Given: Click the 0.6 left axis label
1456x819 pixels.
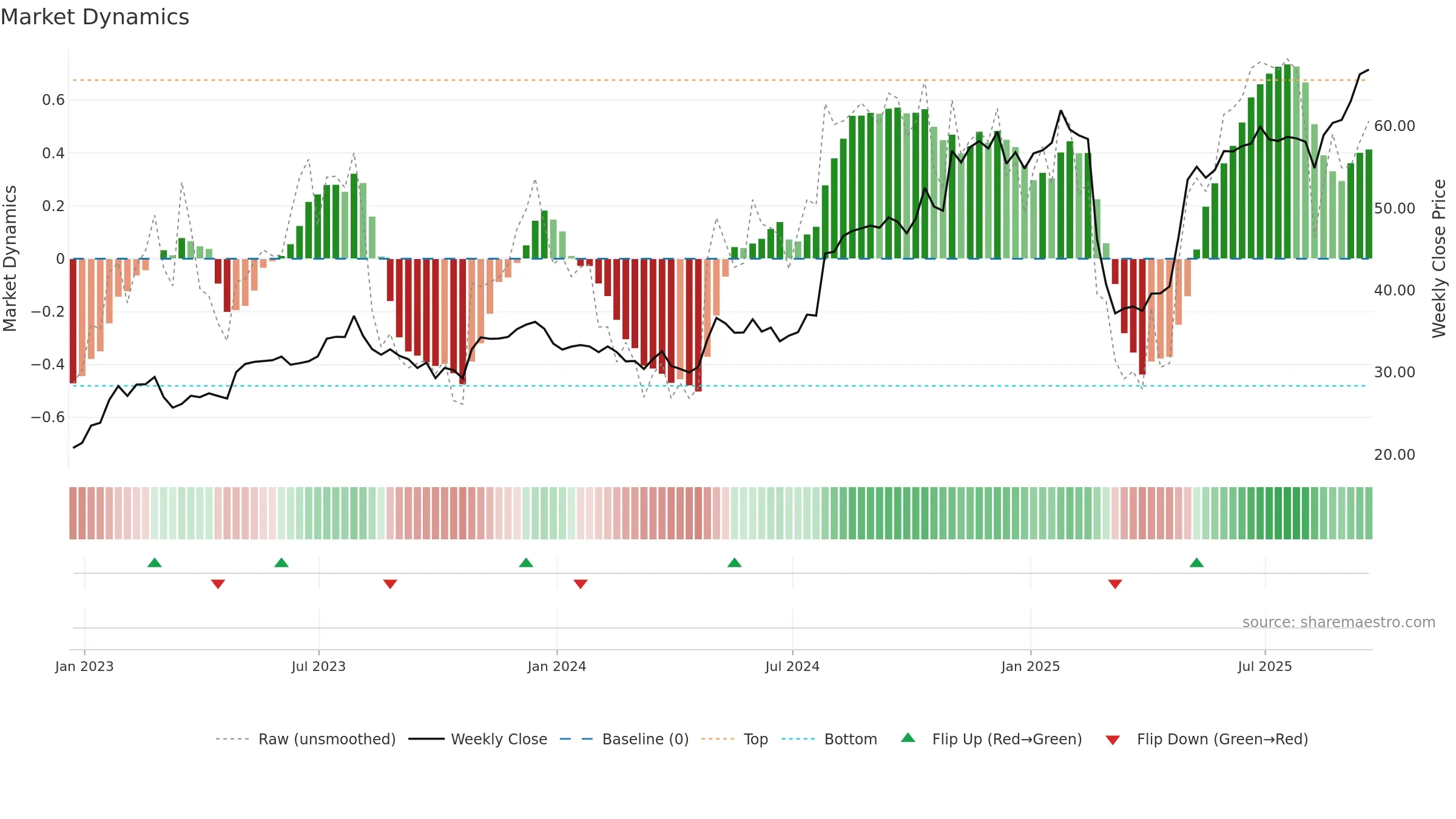Looking at the screenshot, I should (53, 99).
